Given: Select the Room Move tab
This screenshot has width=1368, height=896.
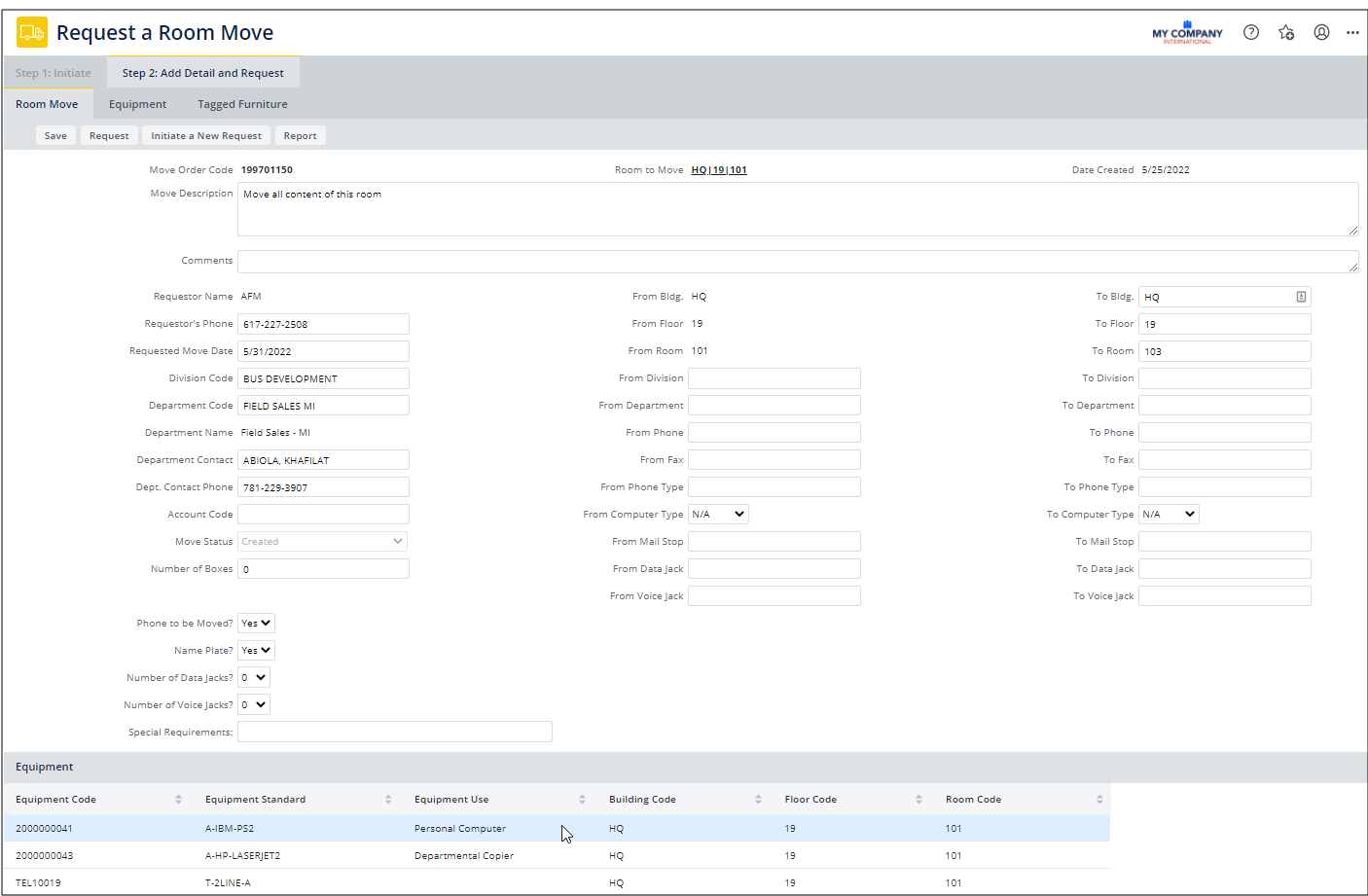Looking at the screenshot, I should 47,104.
